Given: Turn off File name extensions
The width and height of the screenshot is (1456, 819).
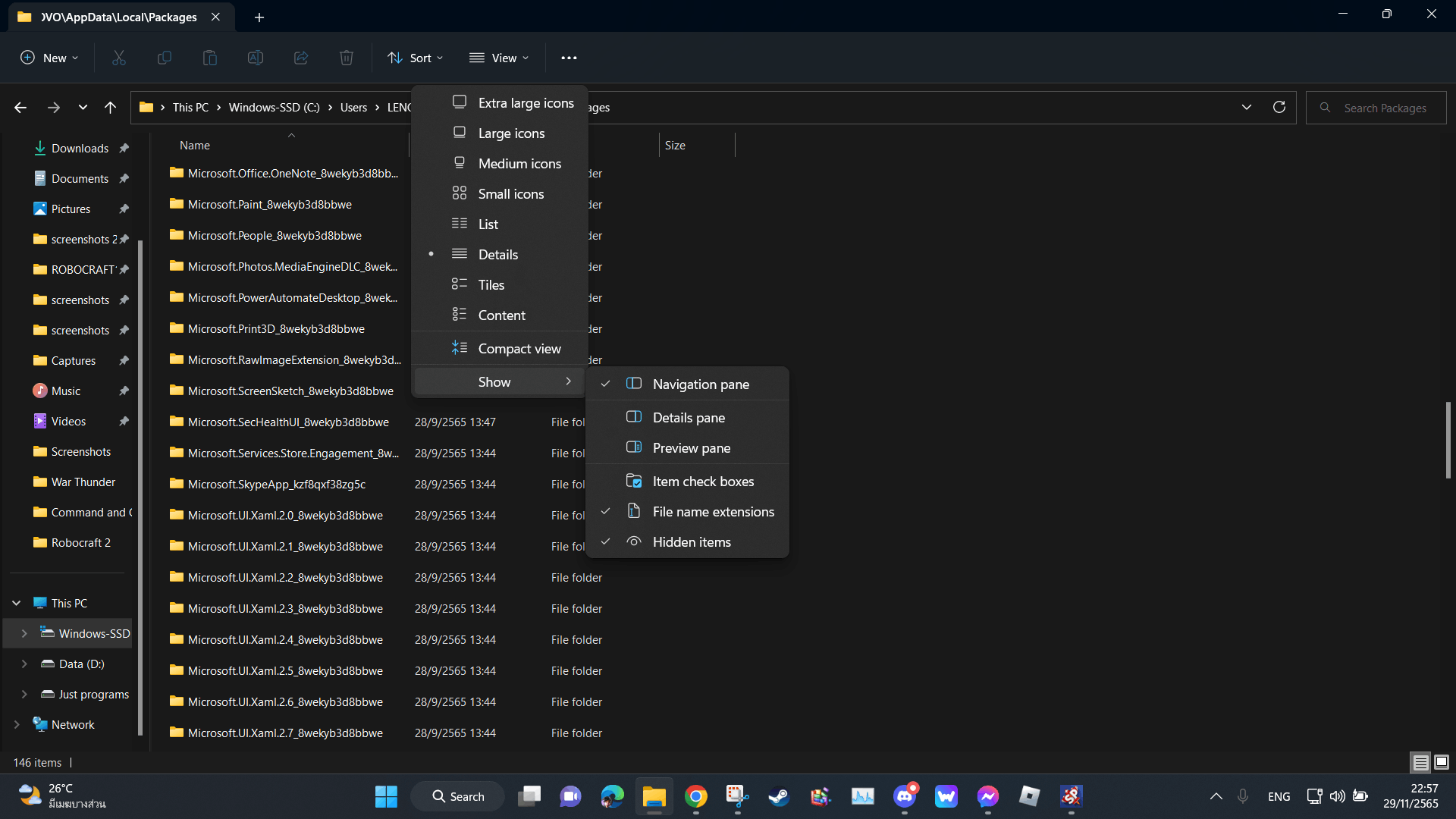Looking at the screenshot, I should pos(713,511).
